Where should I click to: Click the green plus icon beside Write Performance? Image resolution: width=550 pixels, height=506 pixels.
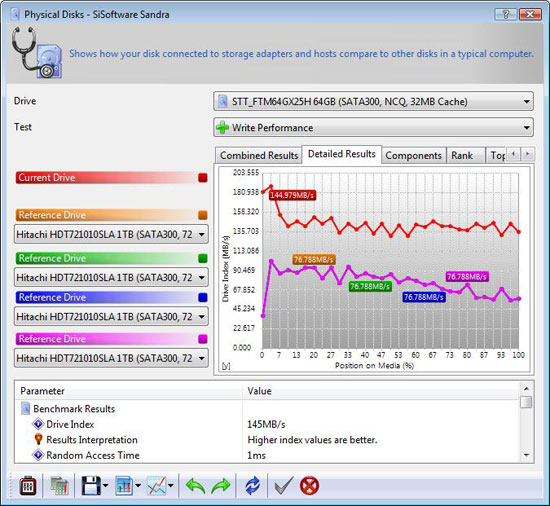tap(222, 127)
